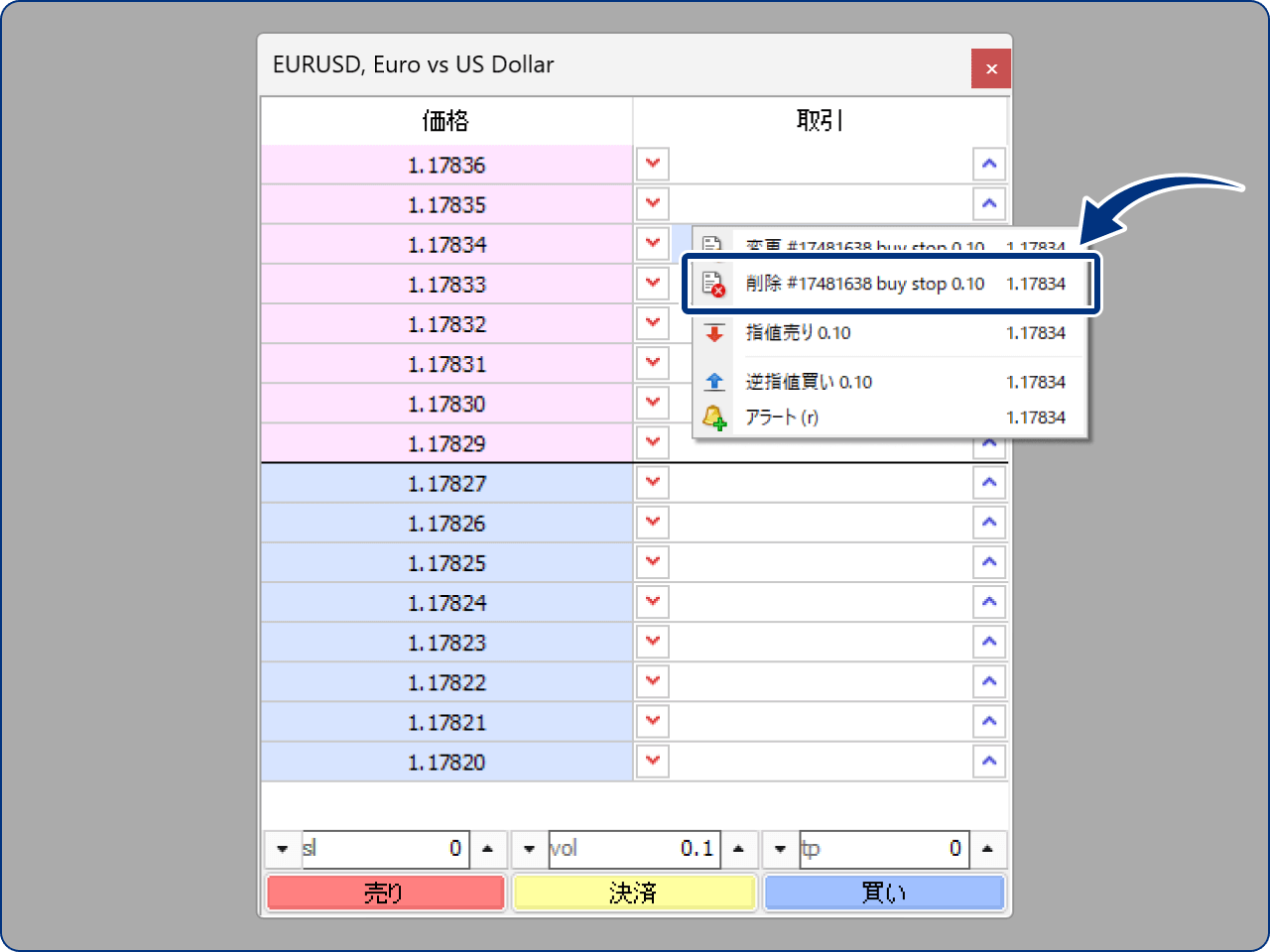Increase the sl value with up arrow

[487, 849]
